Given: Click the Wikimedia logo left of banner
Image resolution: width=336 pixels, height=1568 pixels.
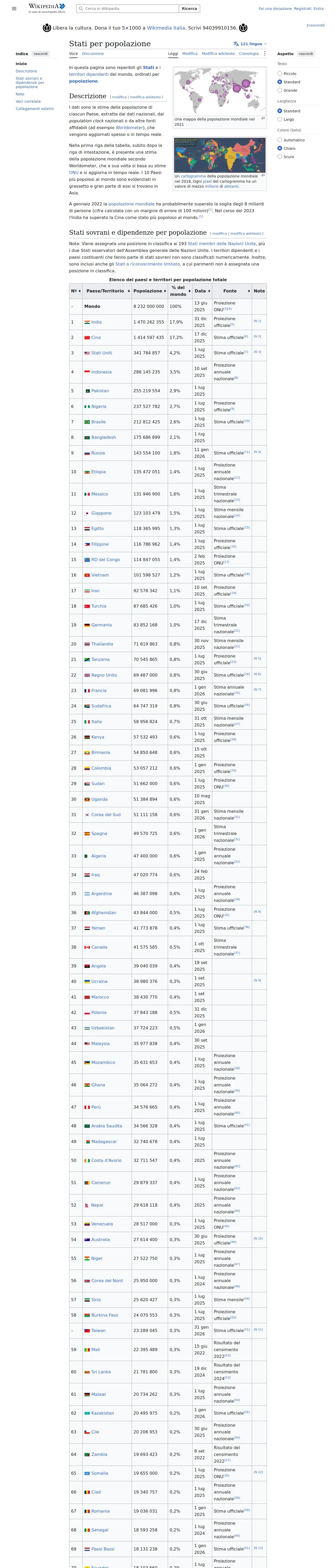Looking at the screenshot, I should (x=47, y=28).
